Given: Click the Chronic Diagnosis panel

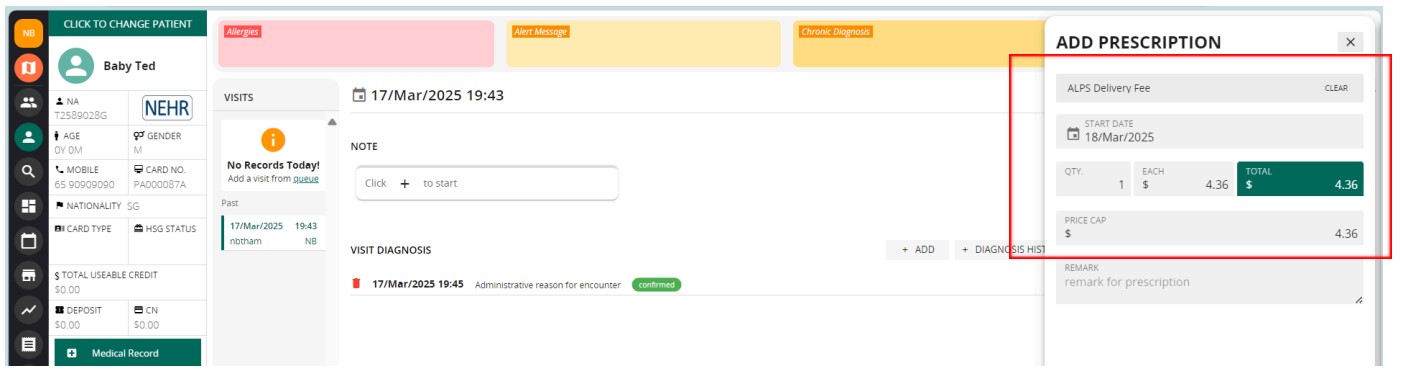Looking at the screenshot, I should pyautogui.click(x=918, y=44).
